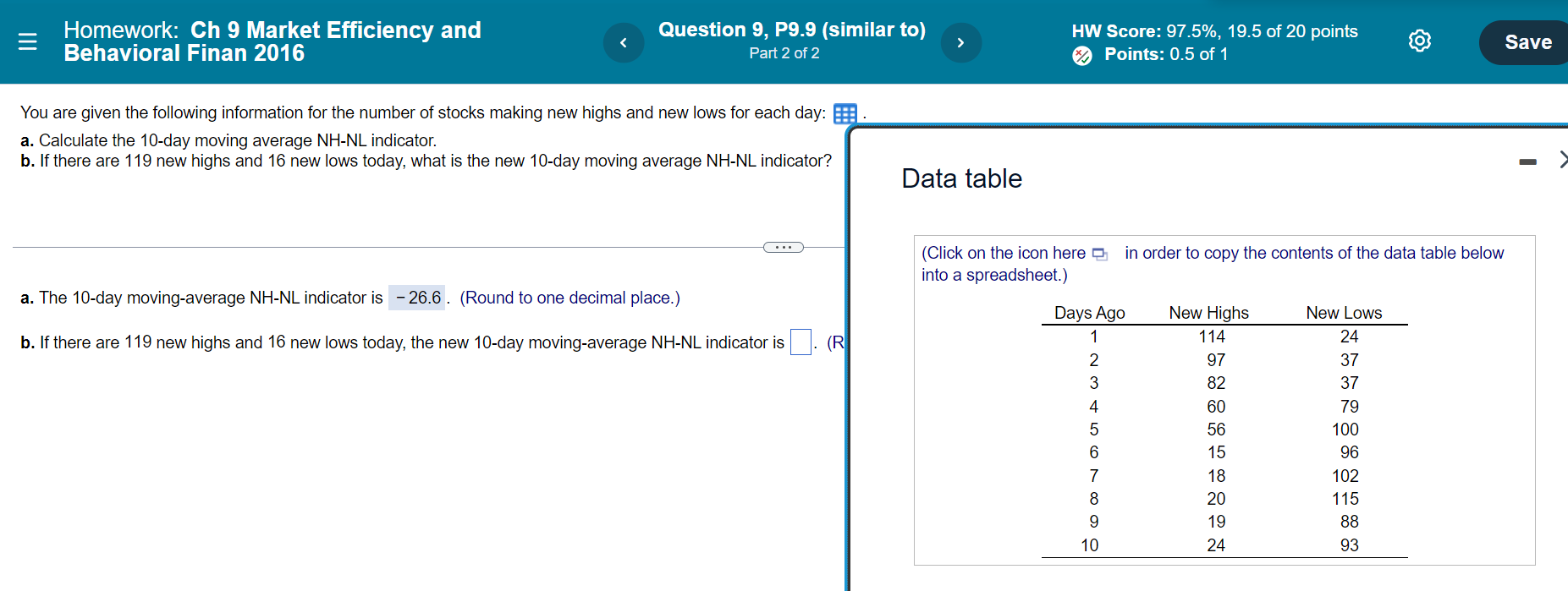
Task: Click the 'You are given the following information' question intro
Action: coord(423,112)
